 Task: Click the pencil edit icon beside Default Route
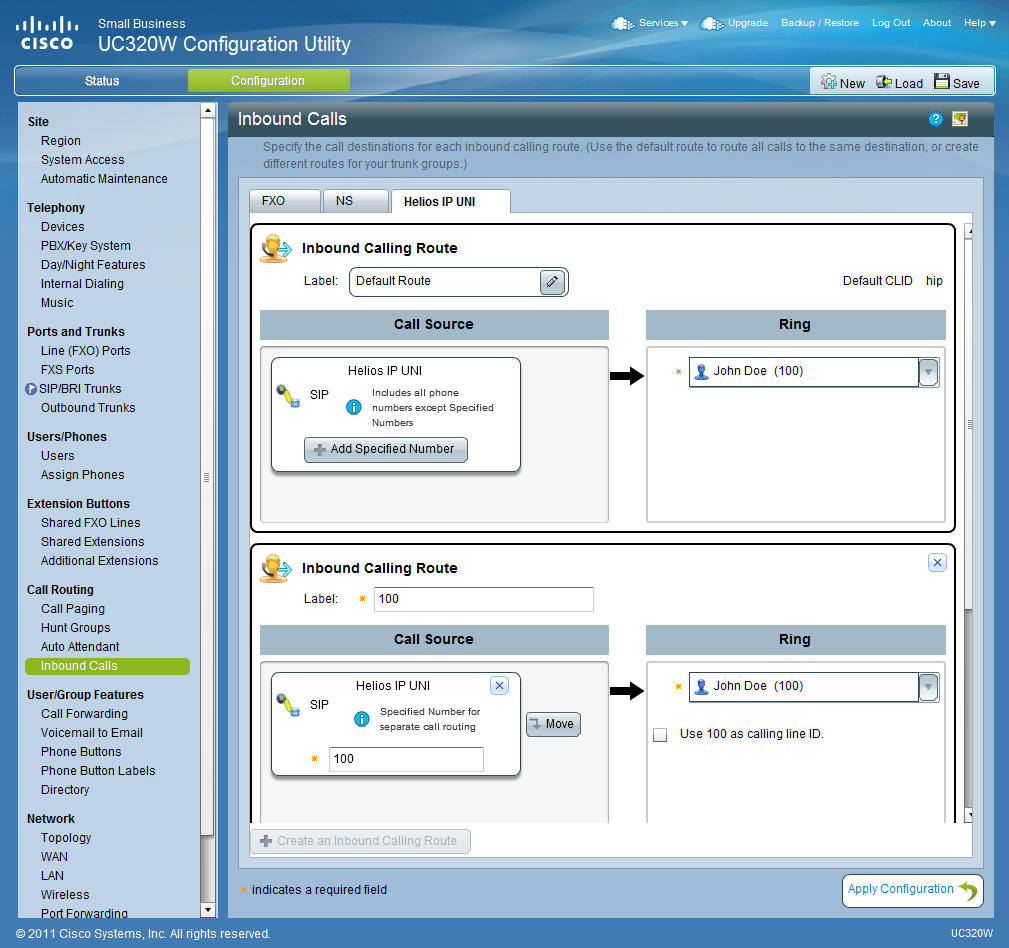tap(552, 282)
